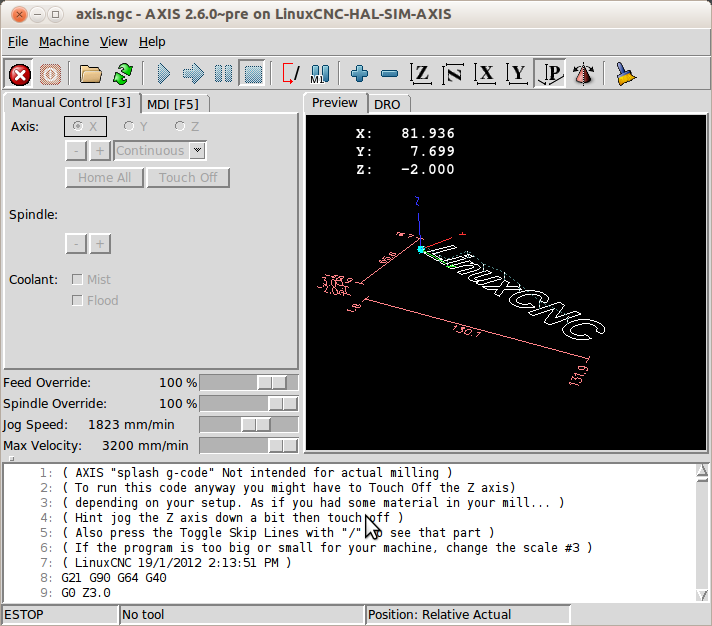This screenshot has height=626, width=712.
Task: Pause program execution
Action: point(223,74)
